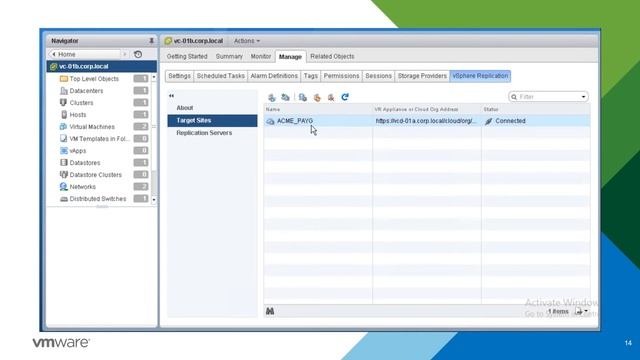This screenshot has height=360, width=640.
Task: Select About in the side list
Action: 212,108
